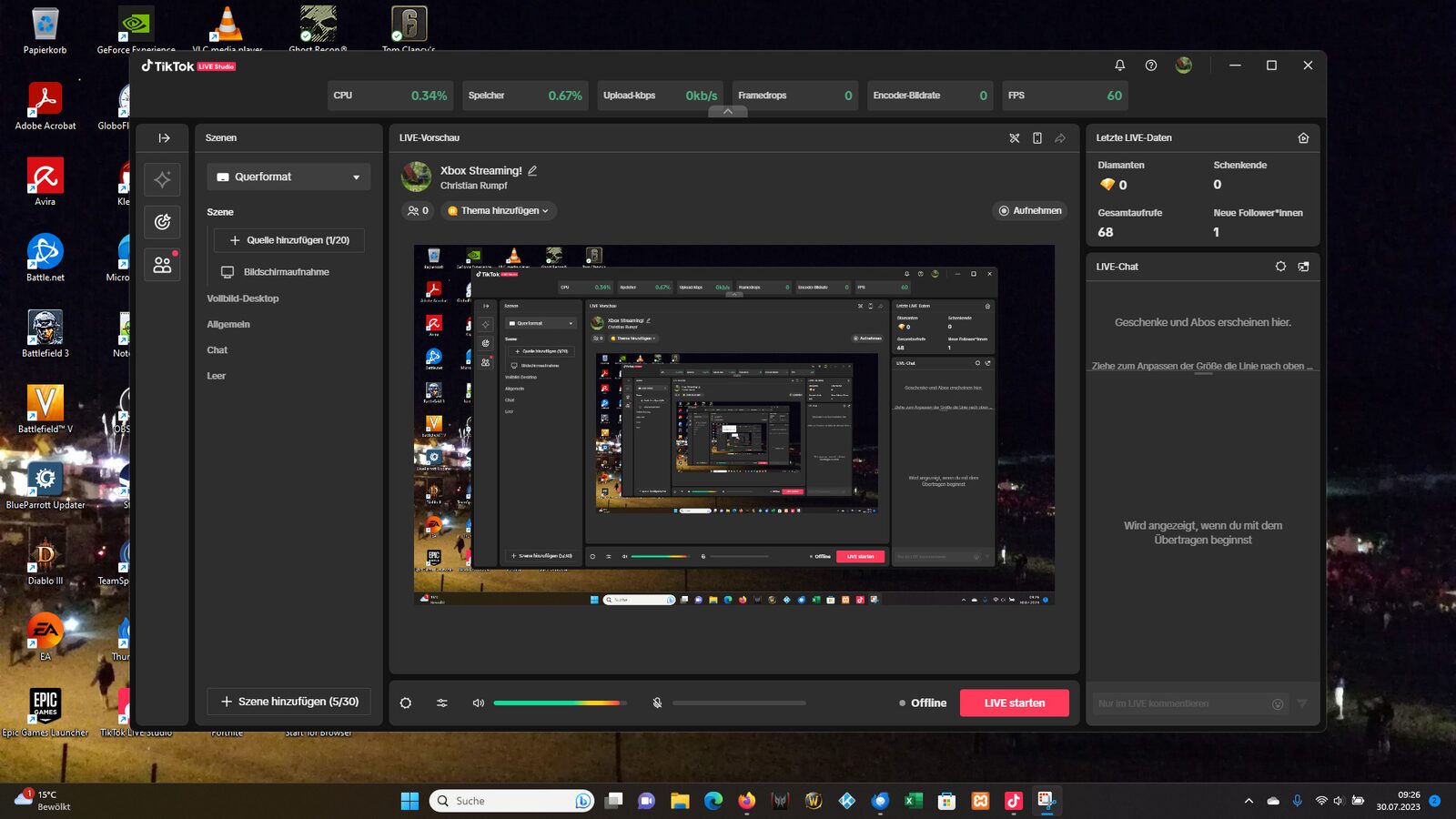Screen dimensions: 1456x819
Task: Collapse the stats bar with the chevron
Action: tap(727, 111)
